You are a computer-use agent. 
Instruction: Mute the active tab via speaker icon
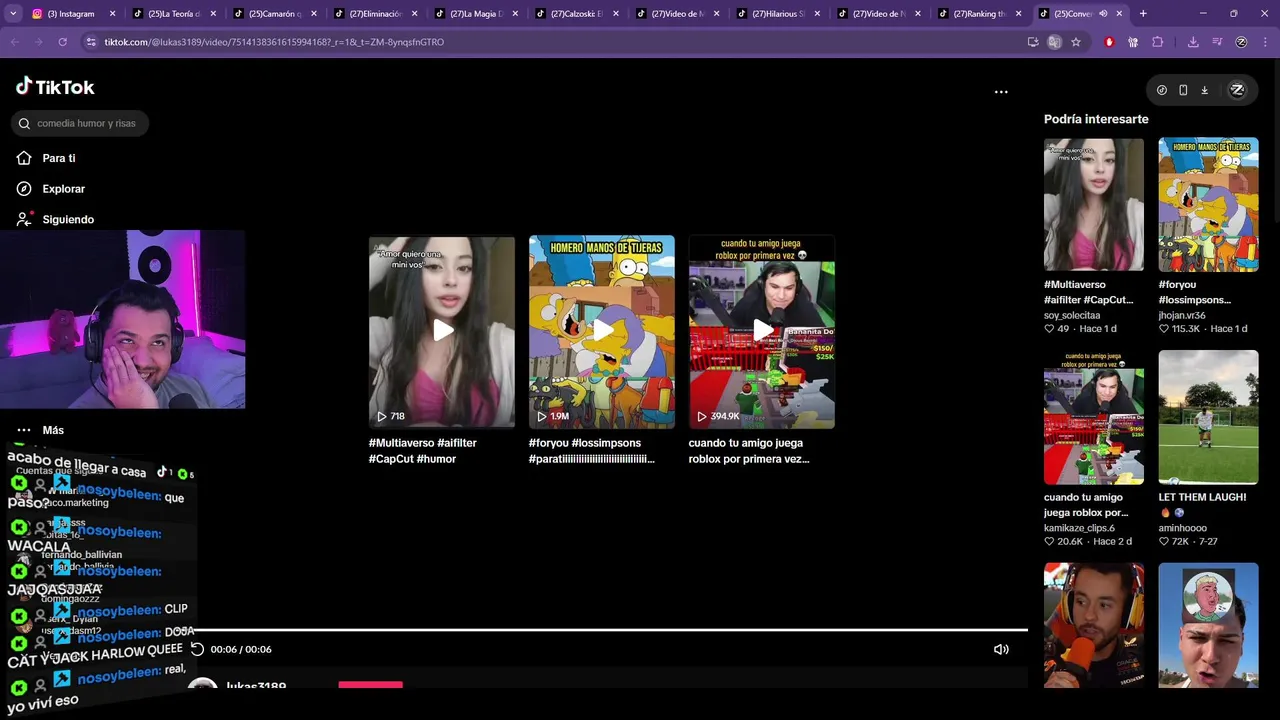(1103, 14)
